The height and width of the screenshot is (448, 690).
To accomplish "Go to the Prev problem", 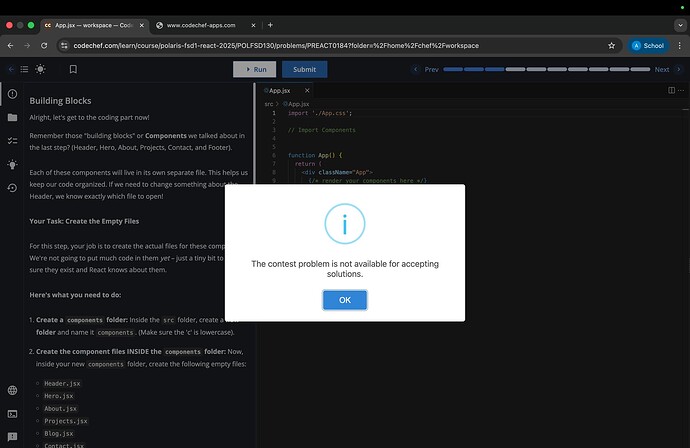I will (425, 69).
